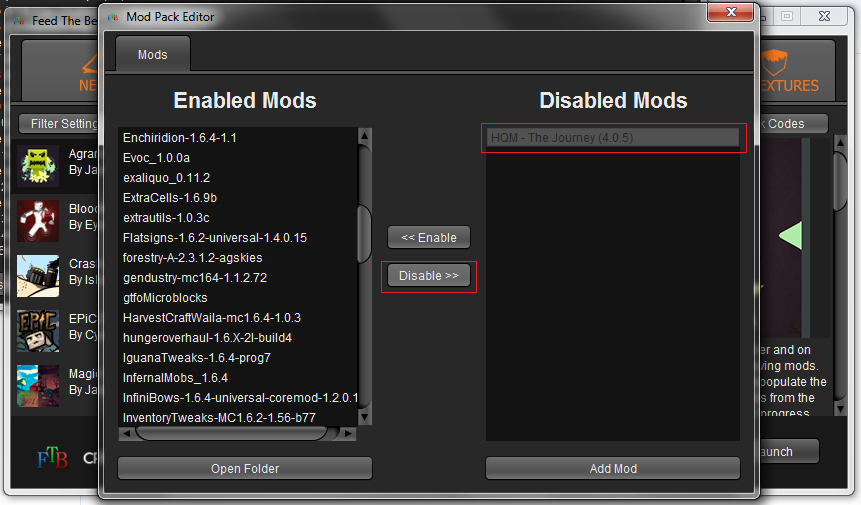
Task: Close the Mod Pack Editor window
Action: coord(730,12)
